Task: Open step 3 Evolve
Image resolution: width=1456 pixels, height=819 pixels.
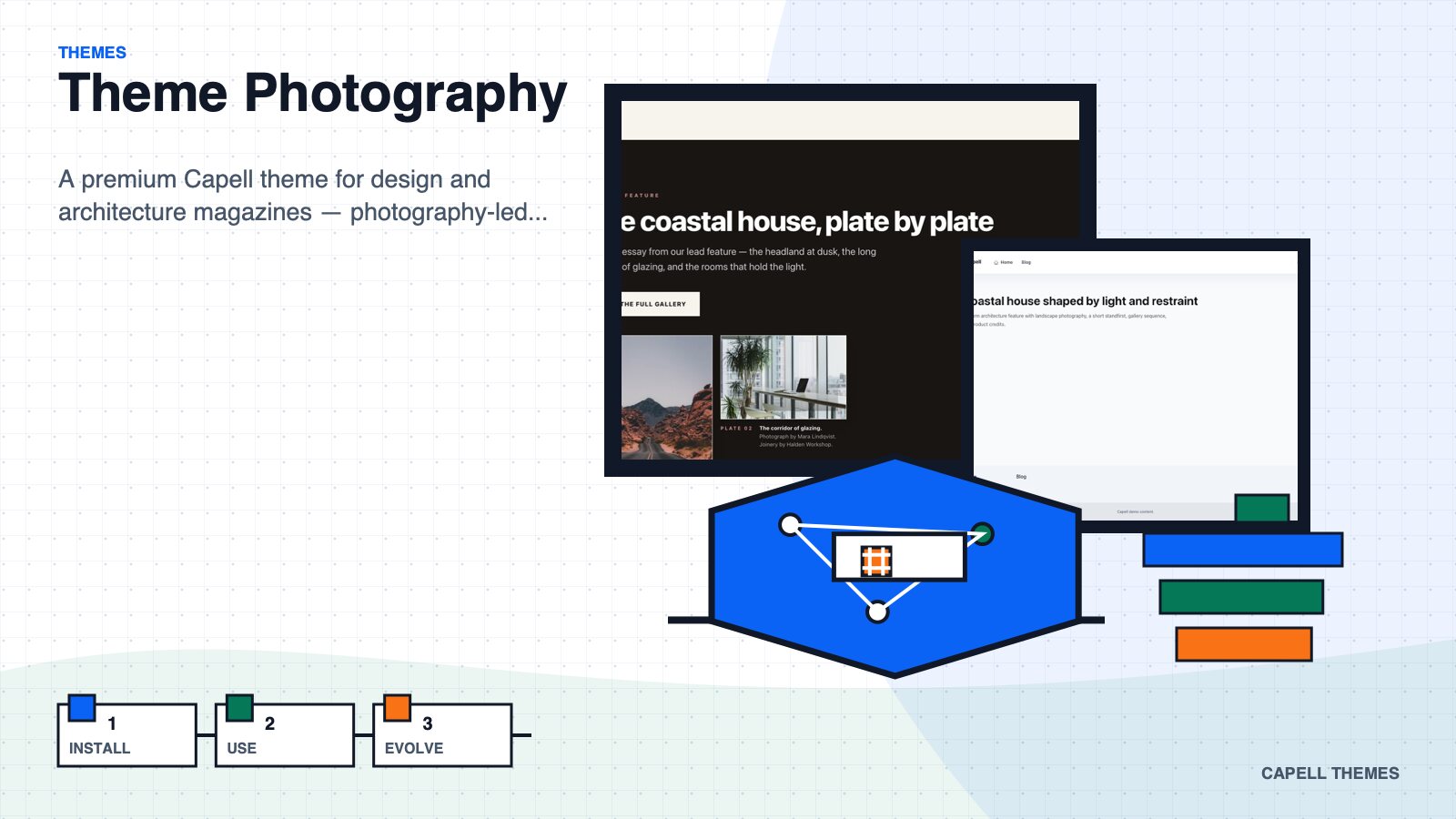Action: pos(442,735)
